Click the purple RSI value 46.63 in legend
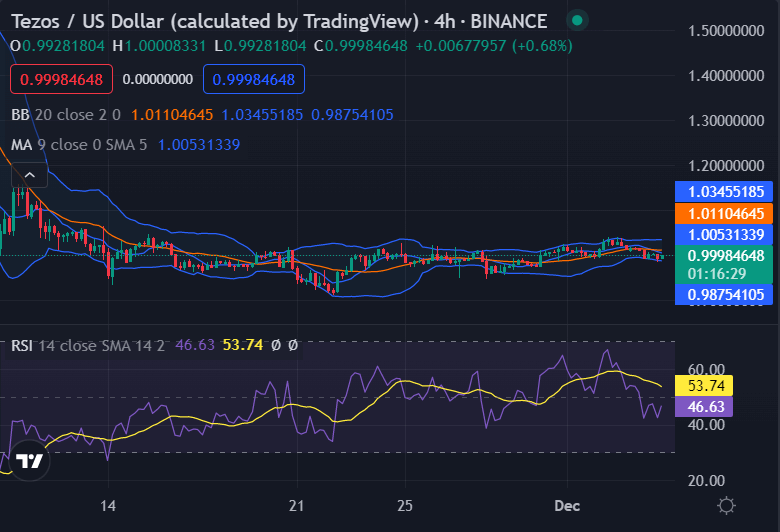 (195, 345)
